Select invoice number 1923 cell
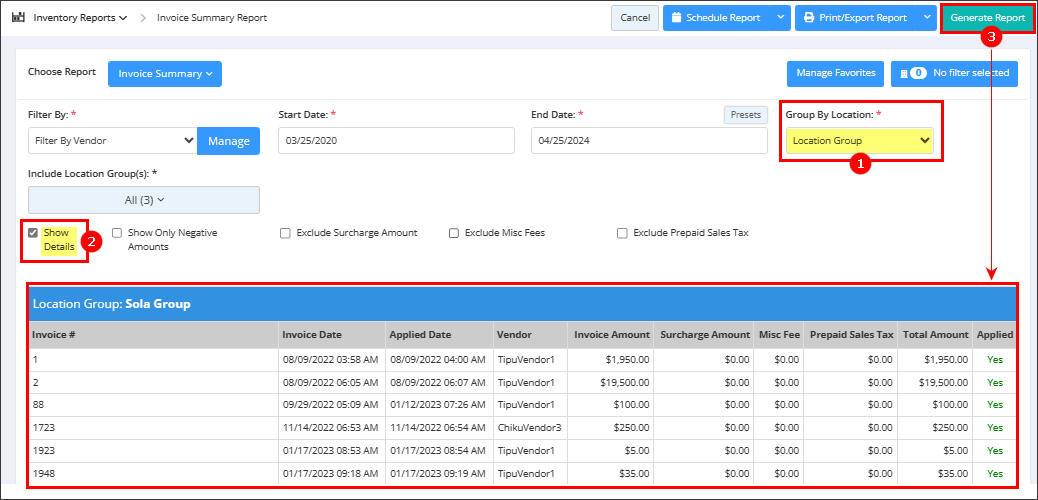This screenshot has width=1038, height=500. pos(153,450)
